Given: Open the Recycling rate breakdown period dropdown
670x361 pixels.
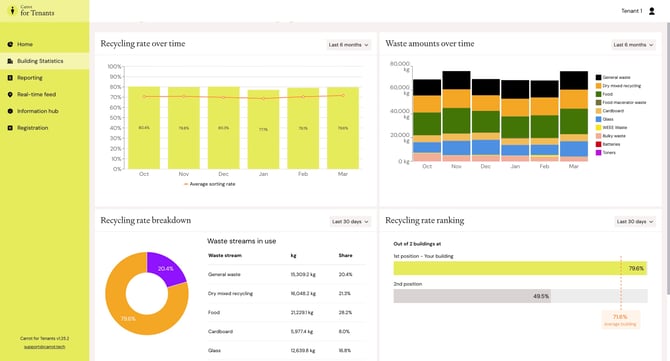Looking at the screenshot, I should (350, 221).
